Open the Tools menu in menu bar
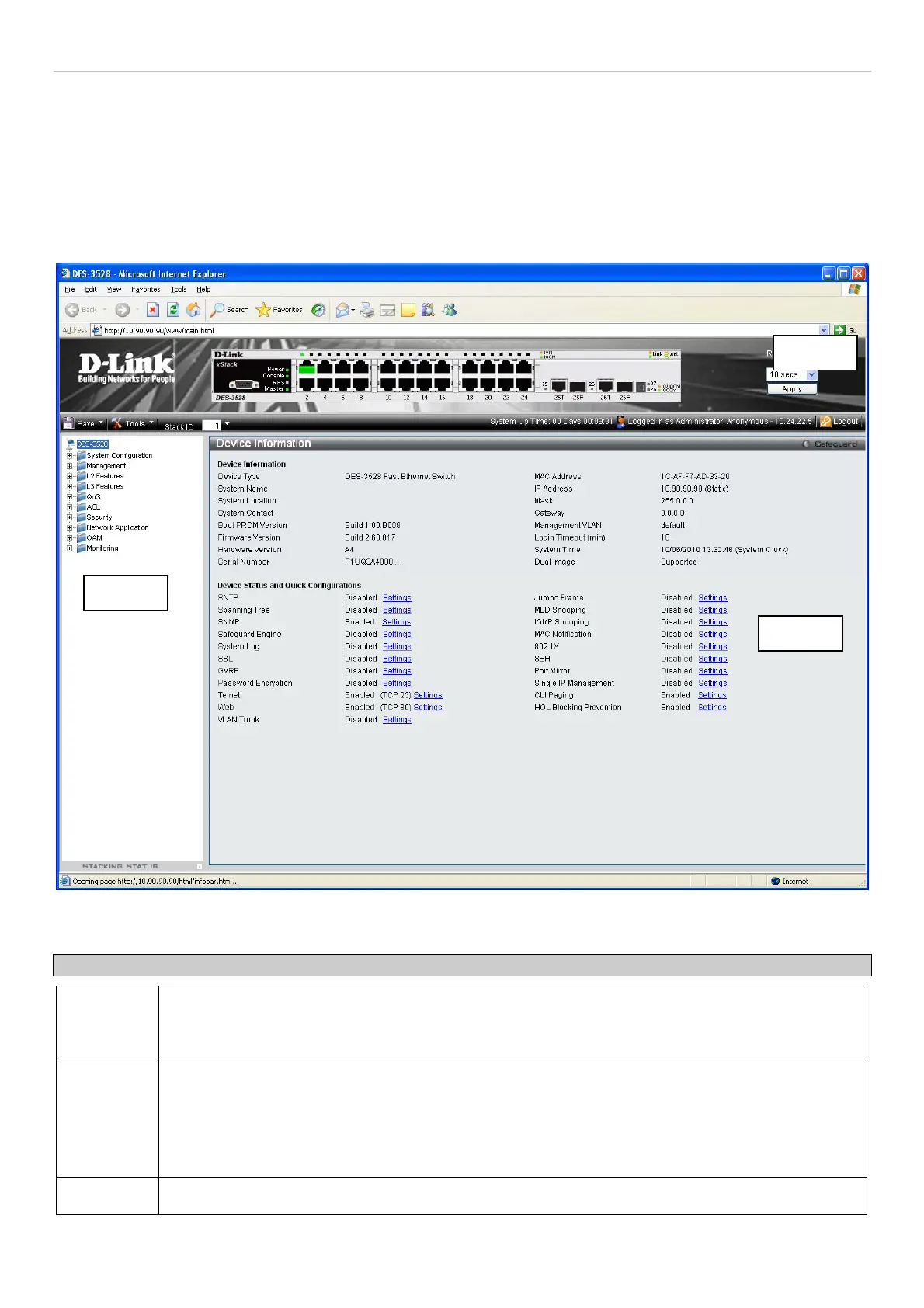Screen dimensions: 924x1308 coord(179,290)
